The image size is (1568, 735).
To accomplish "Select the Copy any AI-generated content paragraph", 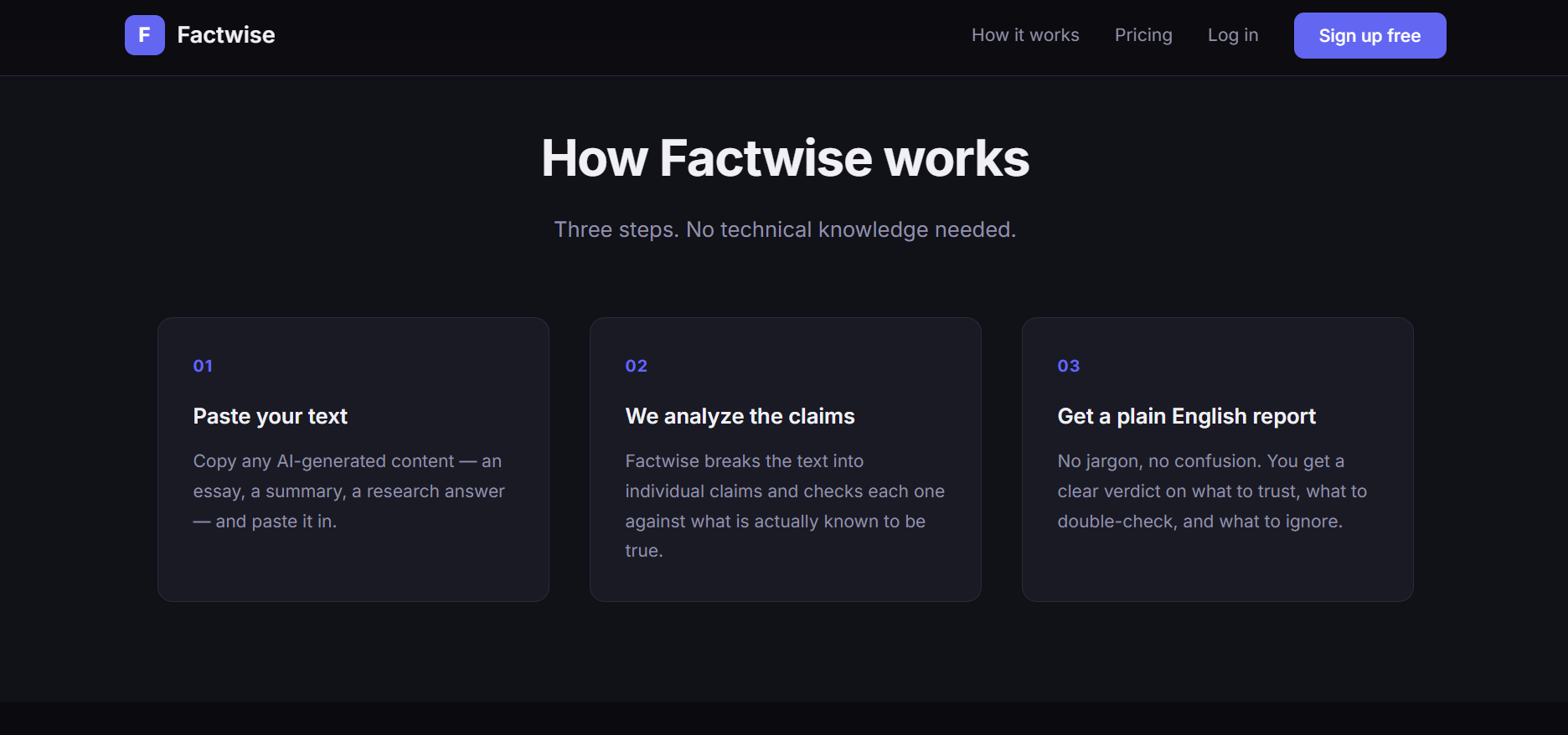I will (x=349, y=491).
